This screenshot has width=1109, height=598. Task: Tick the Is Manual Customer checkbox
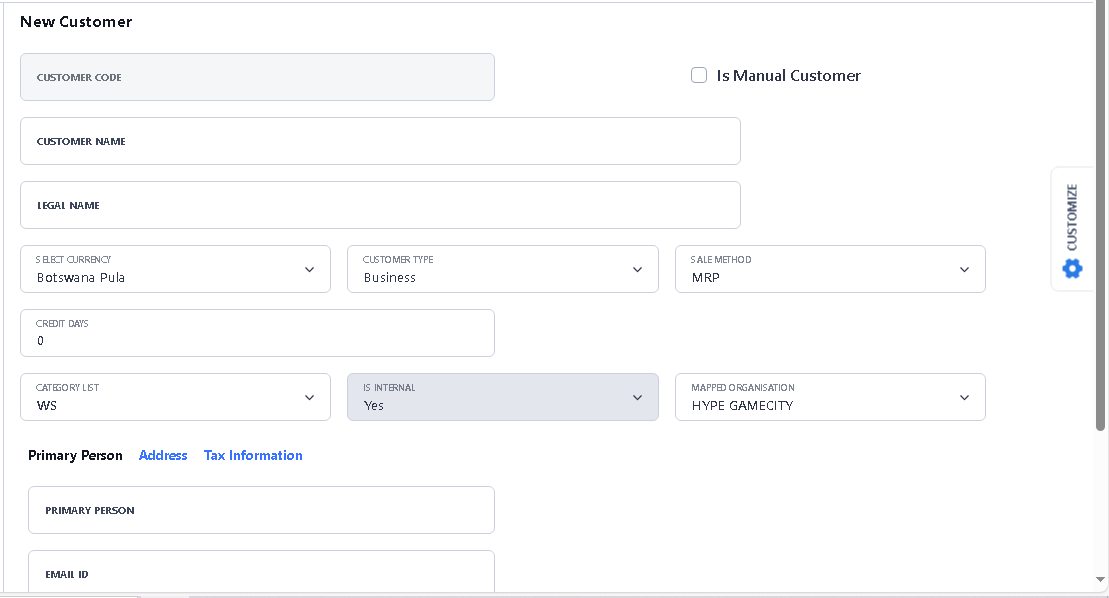coord(699,75)
